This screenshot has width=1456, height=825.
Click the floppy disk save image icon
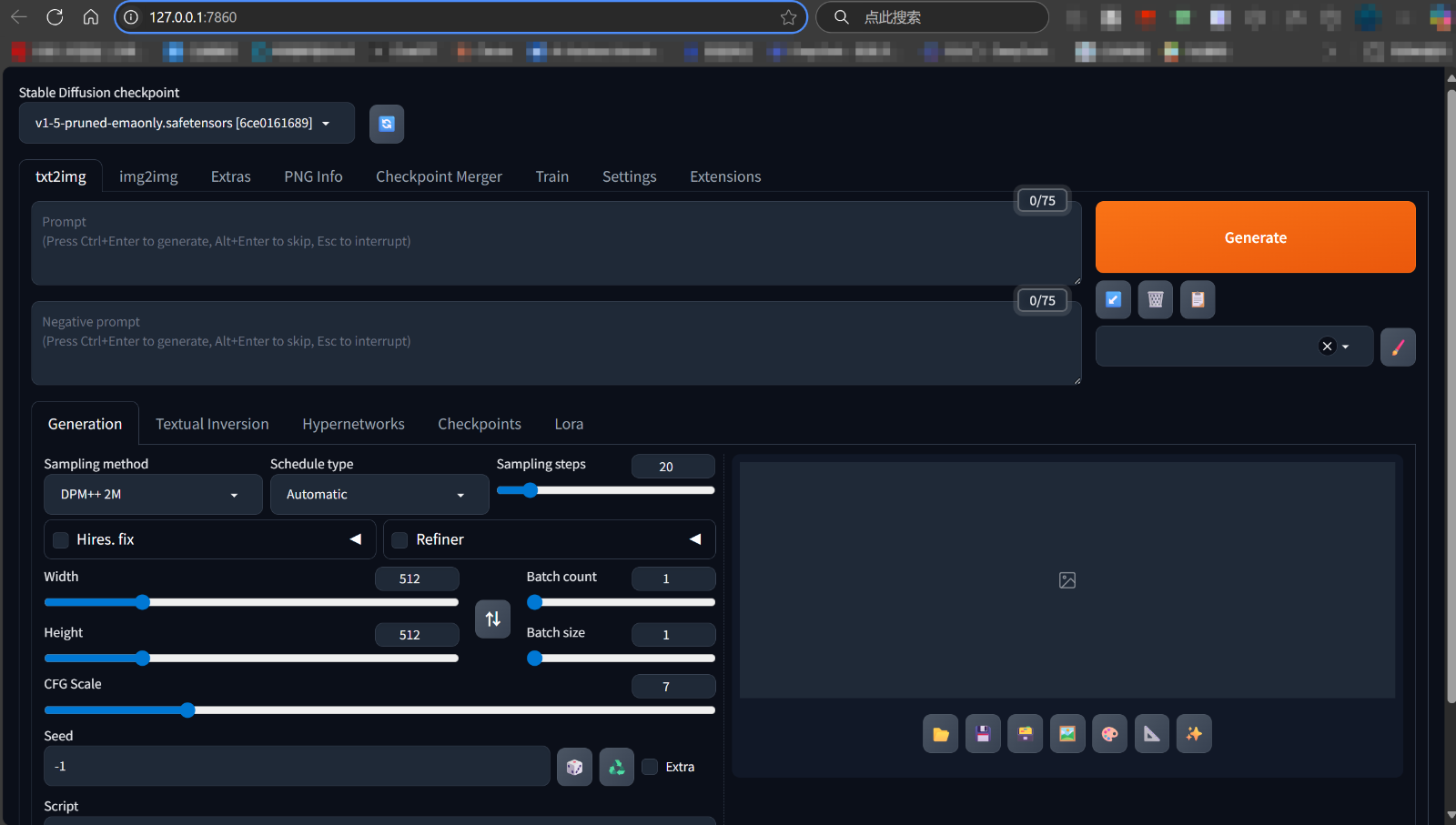[983, 734]
